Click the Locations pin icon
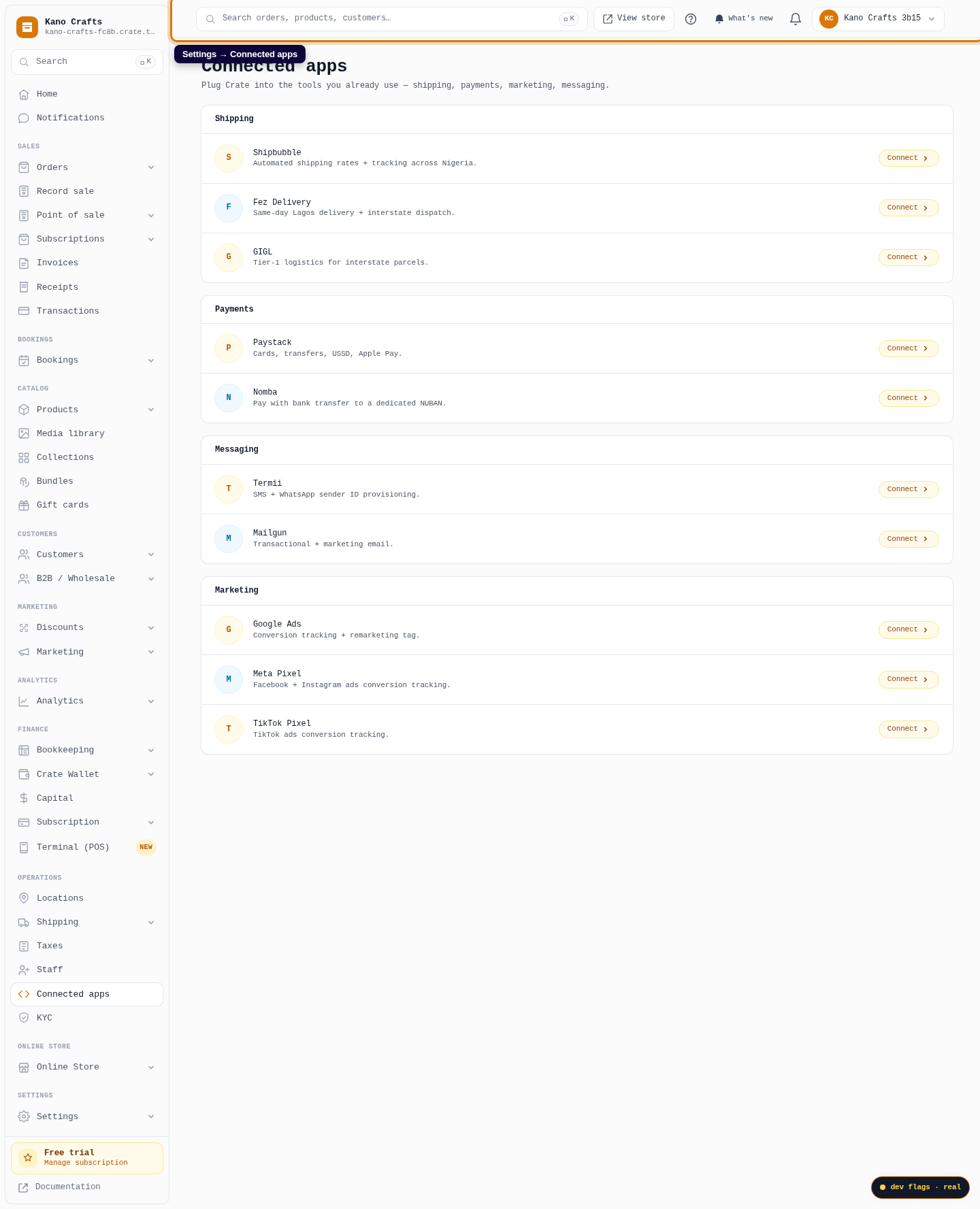Viewport: 980px width, 1209px height. tap(24, 898)
